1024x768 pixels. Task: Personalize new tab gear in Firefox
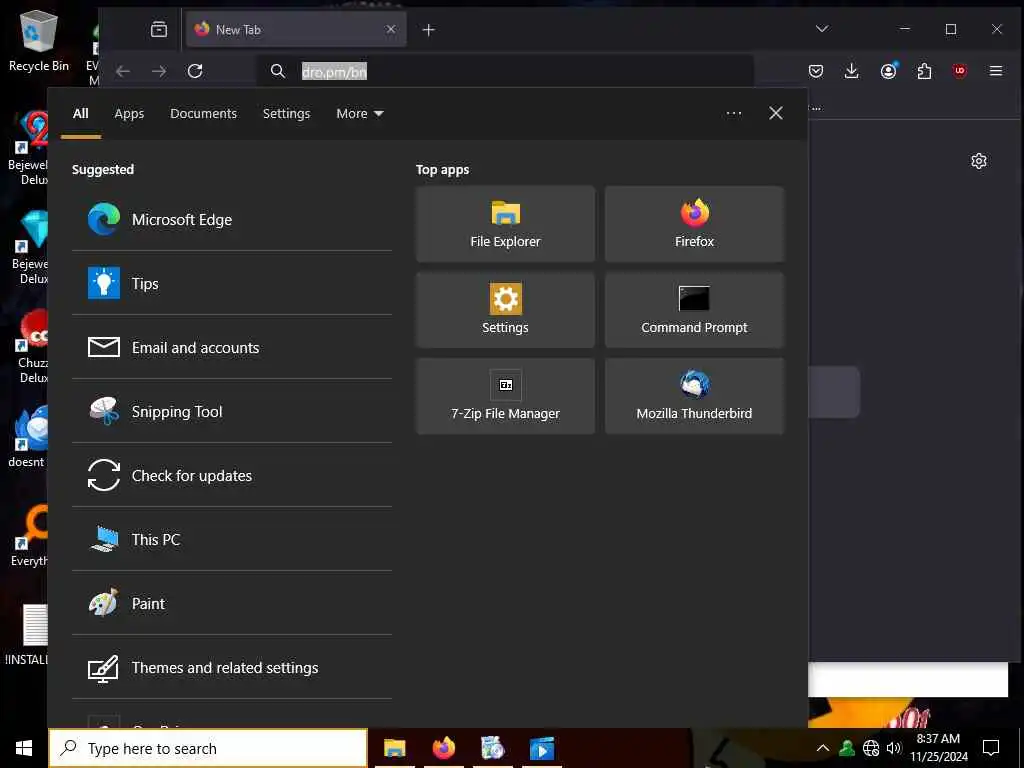[978, 161]
